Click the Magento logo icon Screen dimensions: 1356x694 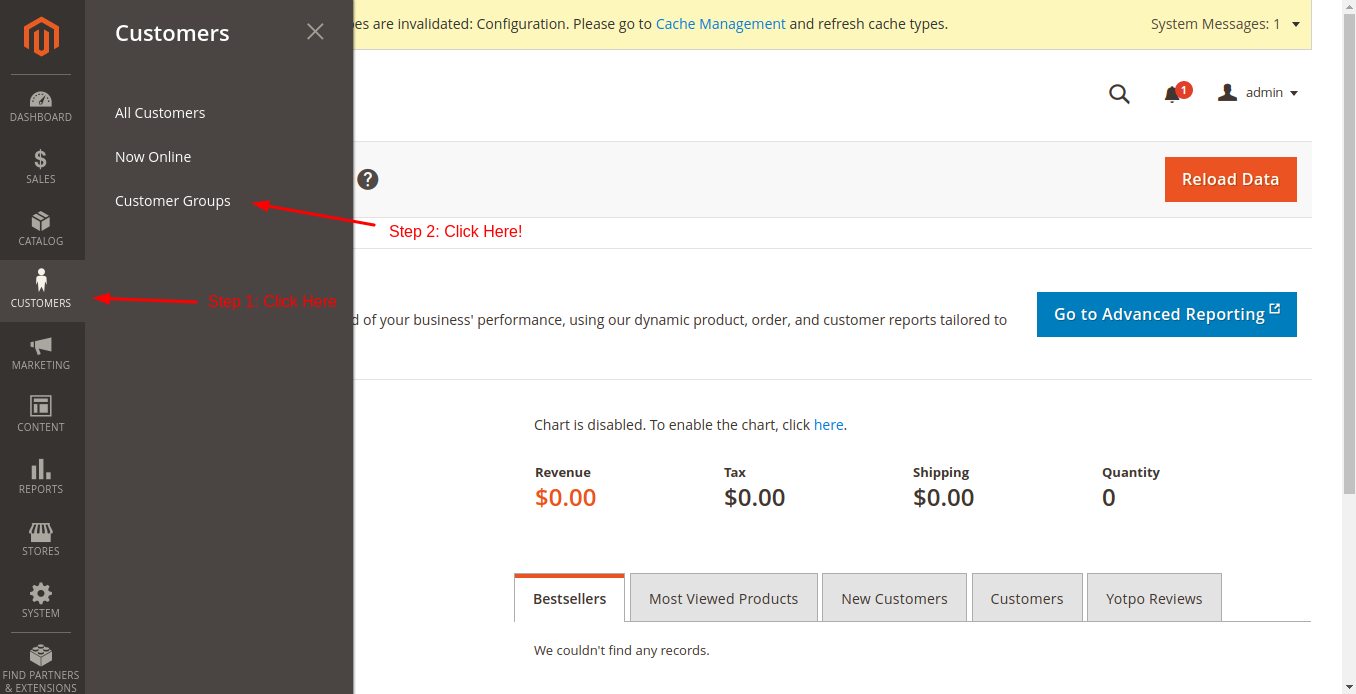[41, 37]
